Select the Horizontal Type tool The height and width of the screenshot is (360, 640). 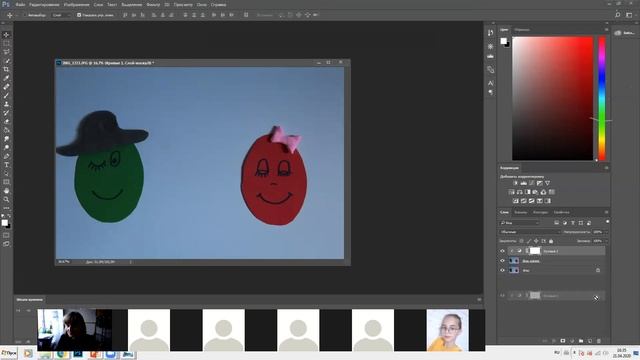click(x=6, y=165)
